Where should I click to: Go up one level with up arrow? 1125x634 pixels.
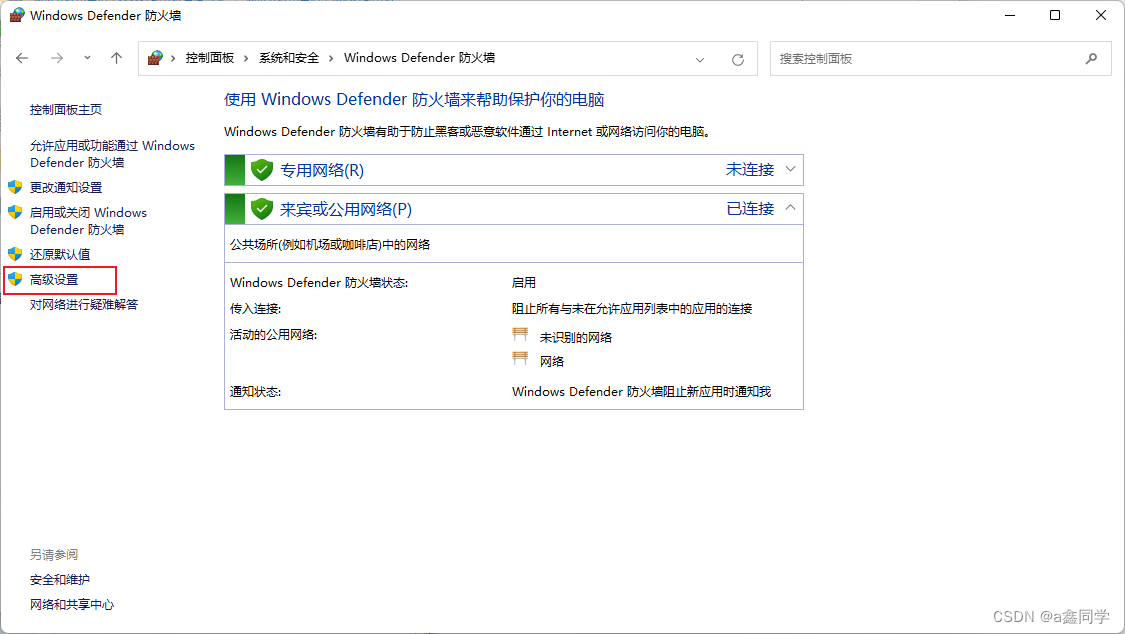coord(116,58)
